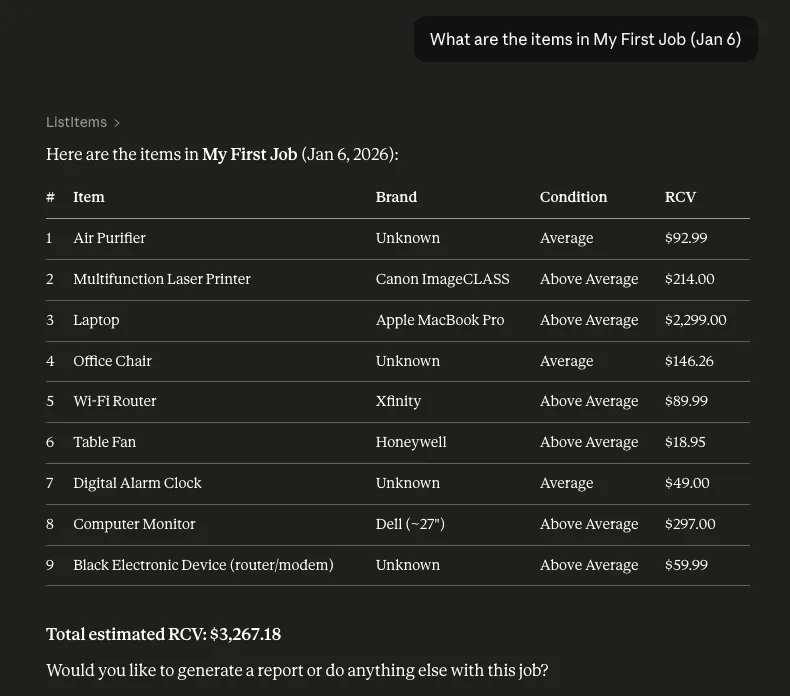Click the Canon ImageCLASS brand cell
This screenshot has height=696, width=790.
pos(442,279)
